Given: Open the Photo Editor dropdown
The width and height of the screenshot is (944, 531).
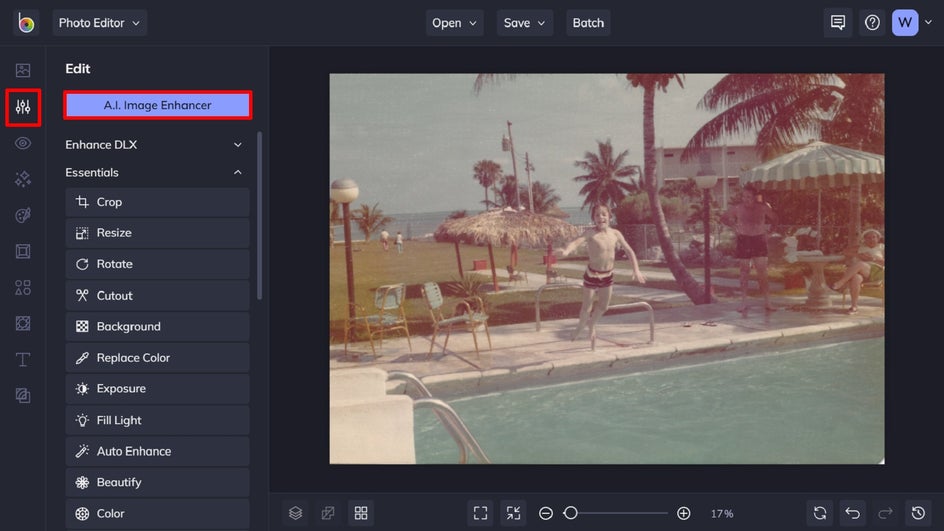Looking at the screenshot, I should click(99, 23).
